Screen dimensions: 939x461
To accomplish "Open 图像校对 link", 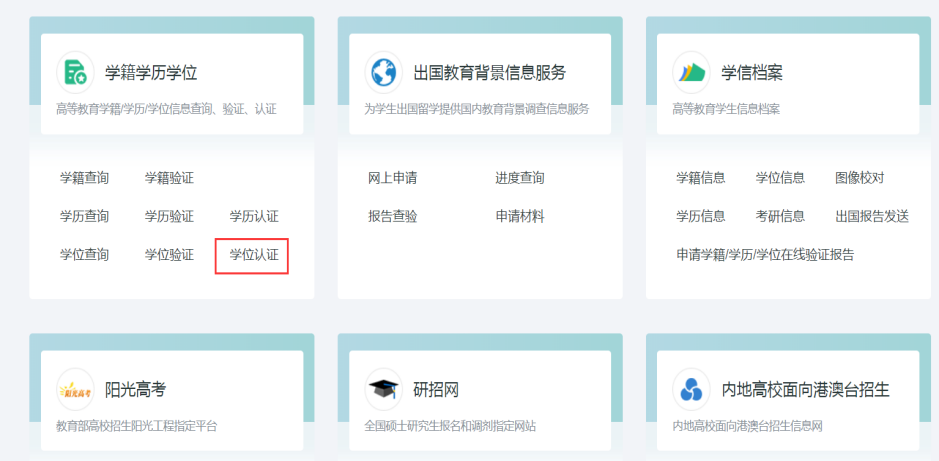I will pos(859,178).
